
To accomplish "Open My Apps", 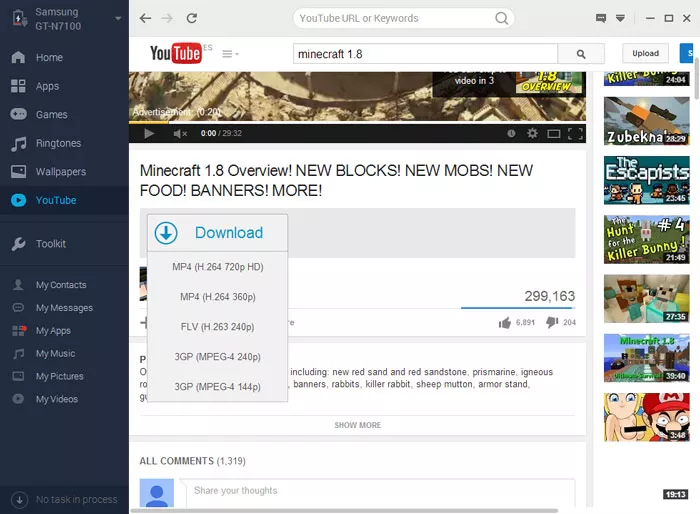I will point(53,330).
